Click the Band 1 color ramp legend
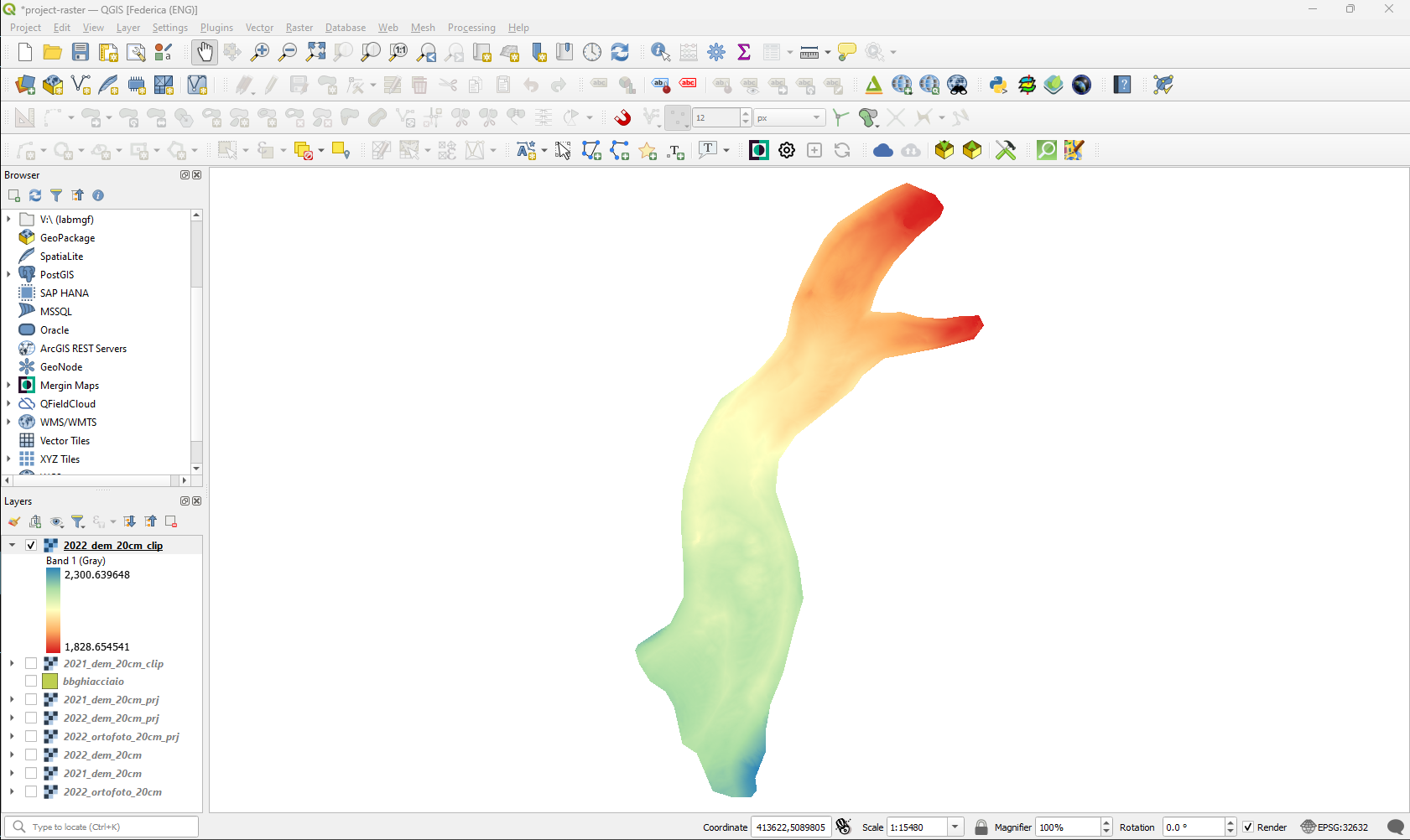Image resolution: width=1410 pixels, height=840 pixels. click(53, 610)
